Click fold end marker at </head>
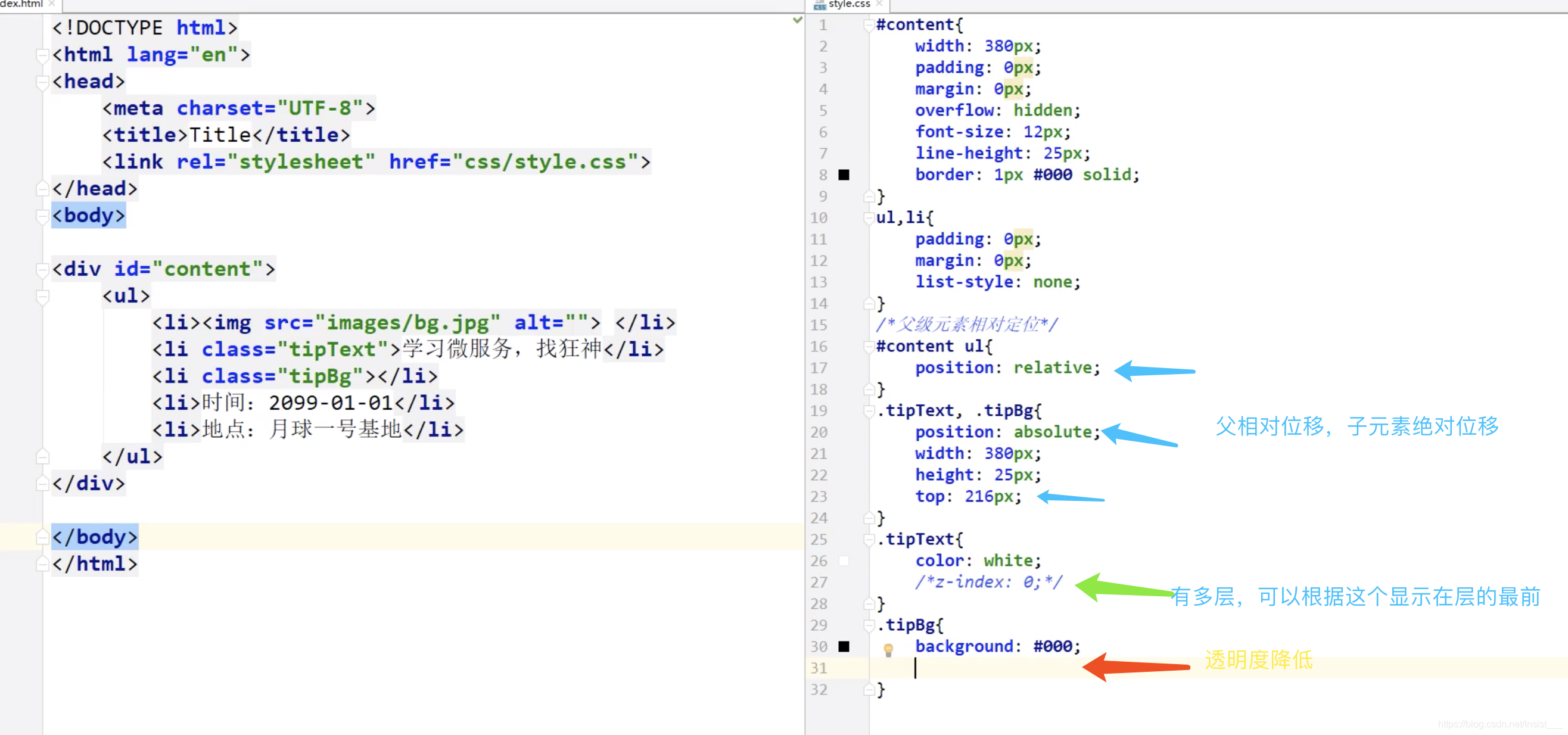This screenshot has width=1568, height=735. click(43, 189)
